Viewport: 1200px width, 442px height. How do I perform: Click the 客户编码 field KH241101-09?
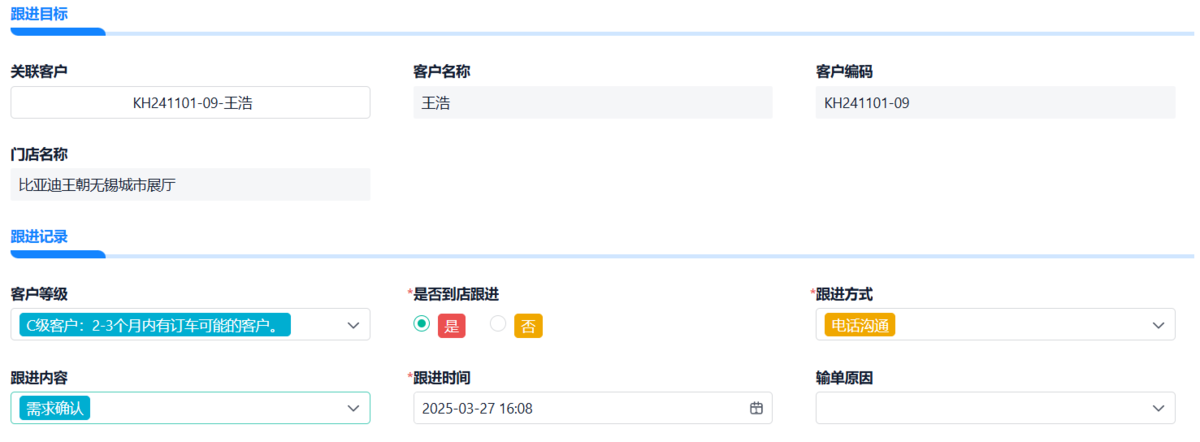[x=995, y=102]
